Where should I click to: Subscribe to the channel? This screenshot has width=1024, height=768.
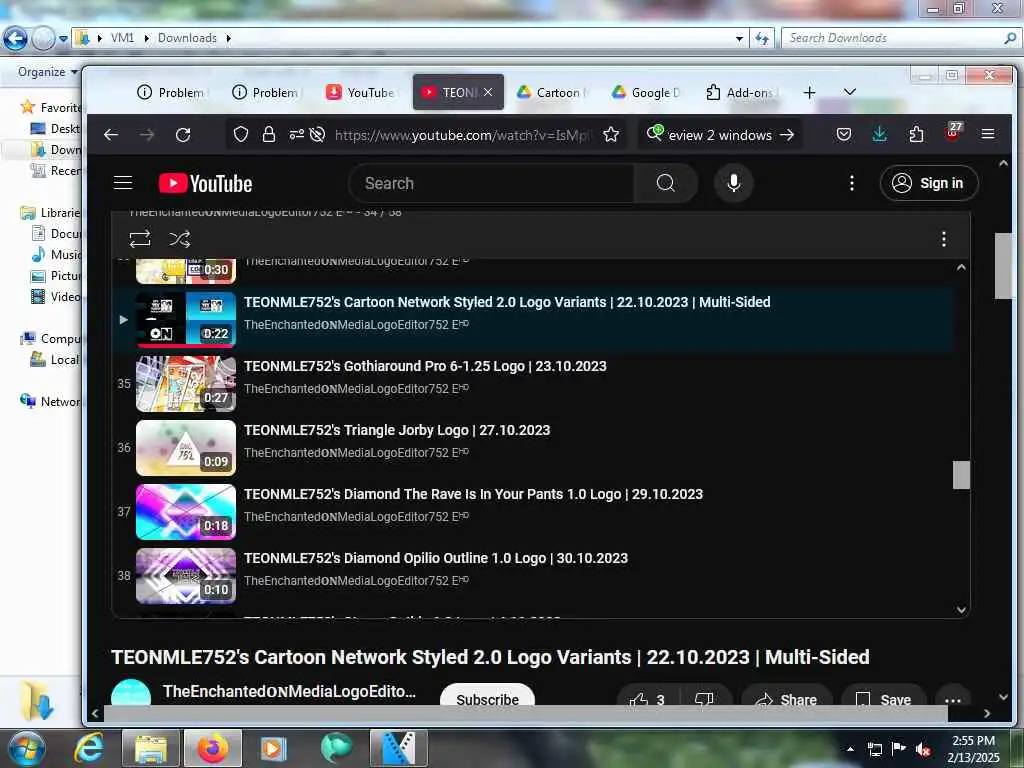click(487, 696)
